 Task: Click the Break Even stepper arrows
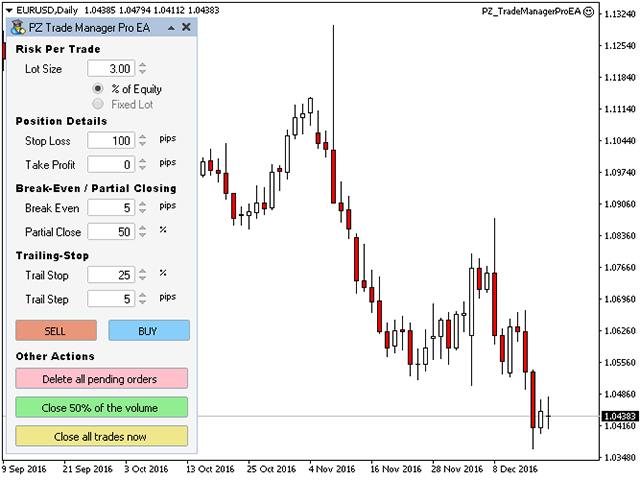pyautogui.click(x=142, y=207)
